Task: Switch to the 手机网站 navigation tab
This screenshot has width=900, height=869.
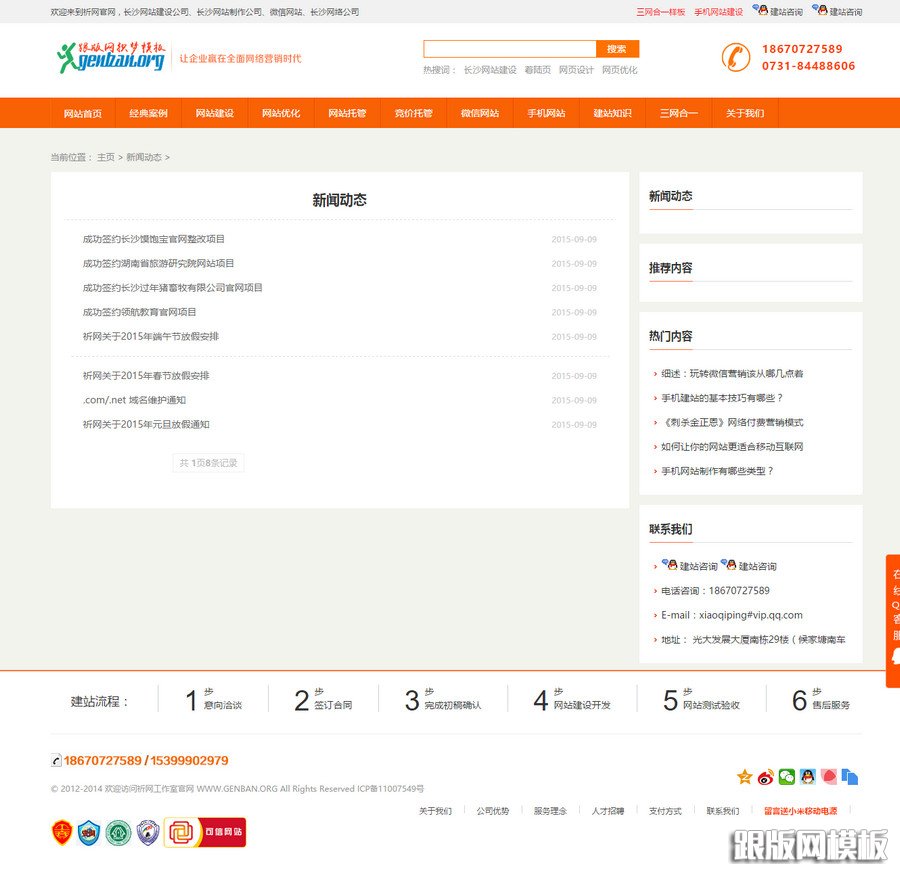Action: click(546, 113)
